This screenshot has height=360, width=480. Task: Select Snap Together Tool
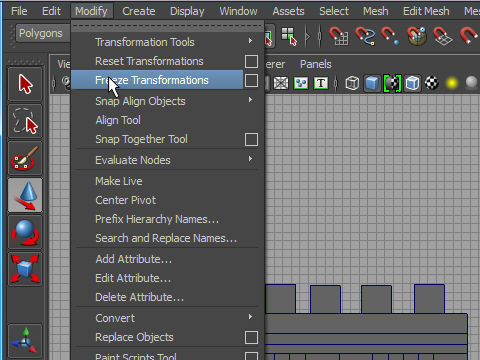point(141,139)
